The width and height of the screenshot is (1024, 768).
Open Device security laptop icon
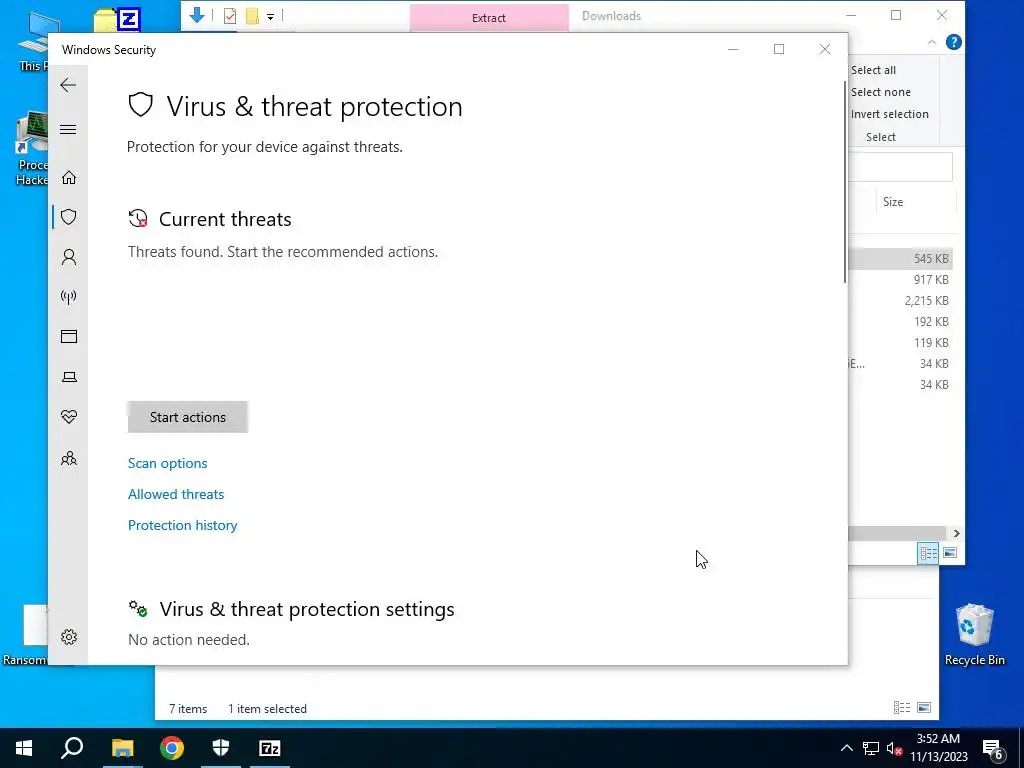[x=69, y=377]
